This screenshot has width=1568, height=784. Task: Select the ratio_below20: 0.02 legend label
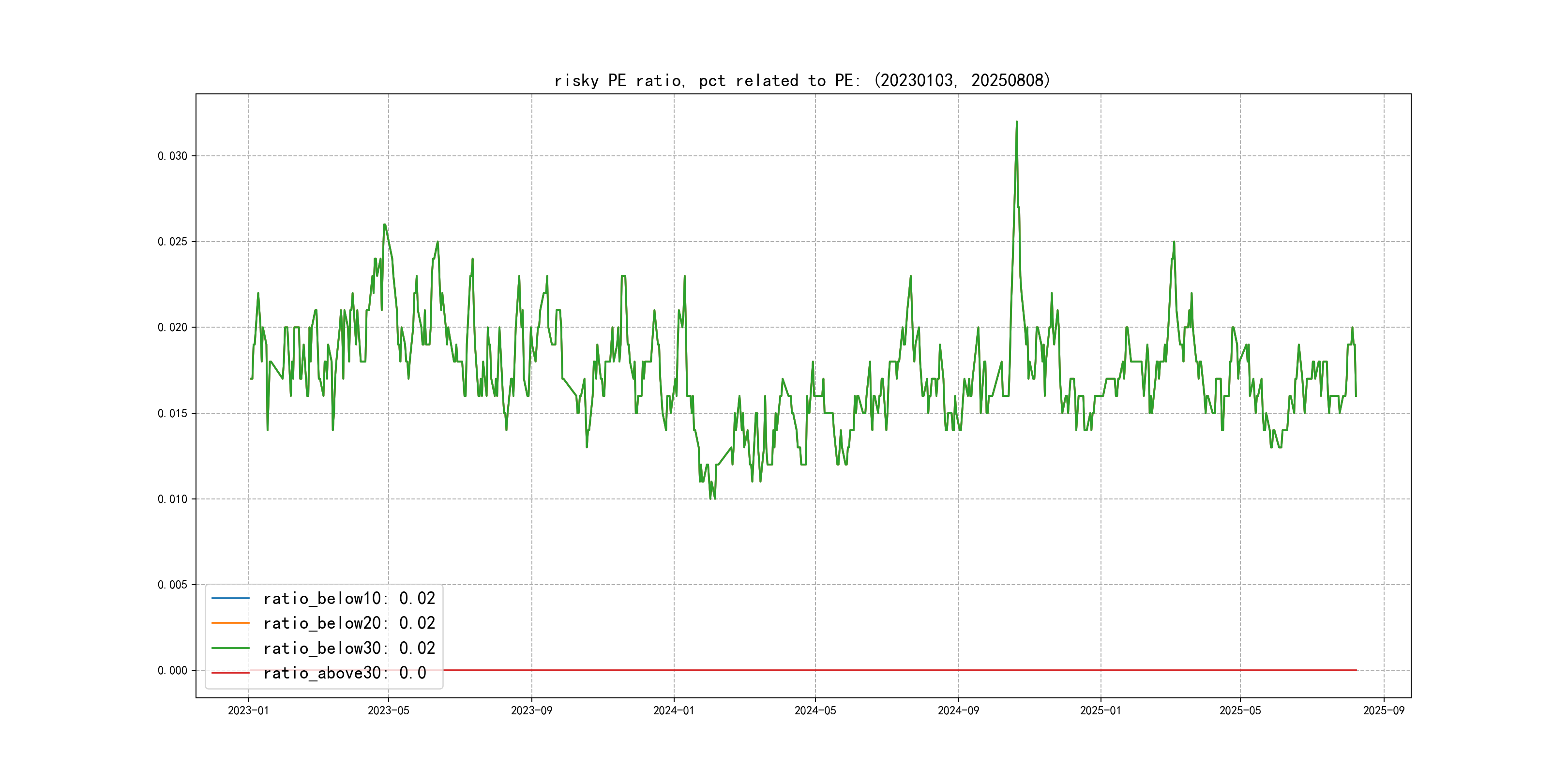point(349,623)
